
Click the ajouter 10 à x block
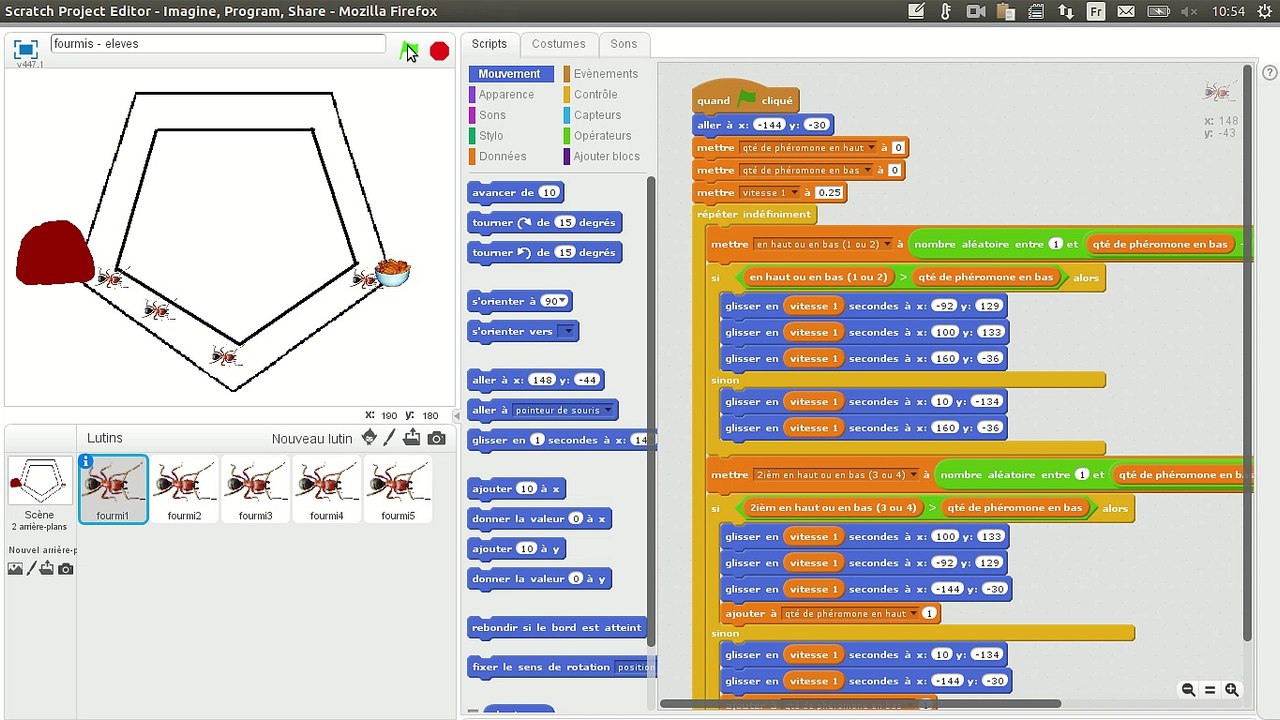pos(517,489)
